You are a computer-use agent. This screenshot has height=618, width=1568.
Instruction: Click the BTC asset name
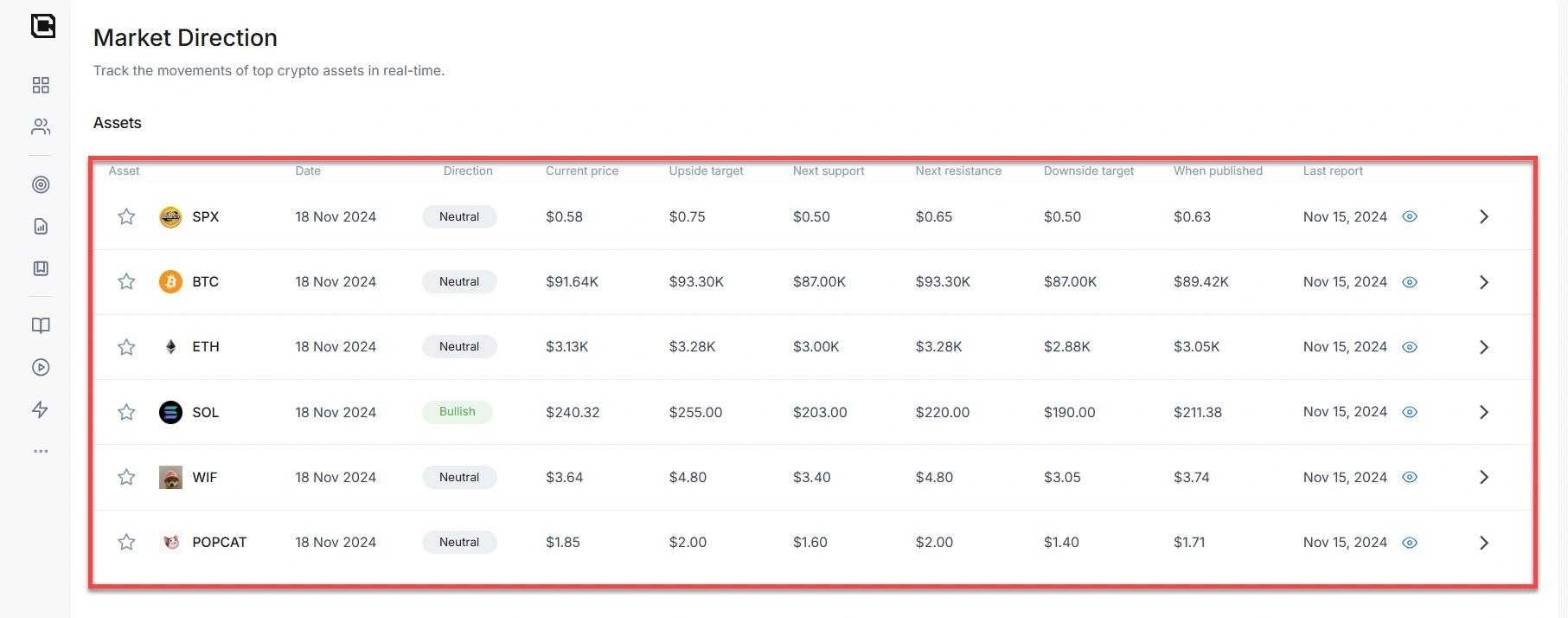point(205,281)
